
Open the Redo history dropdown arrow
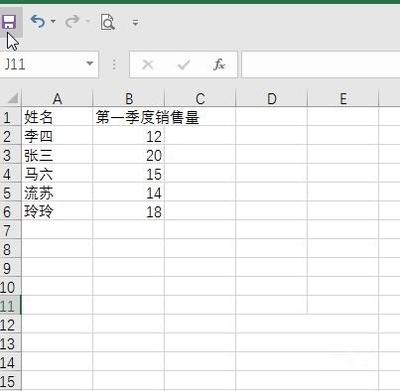88,22
